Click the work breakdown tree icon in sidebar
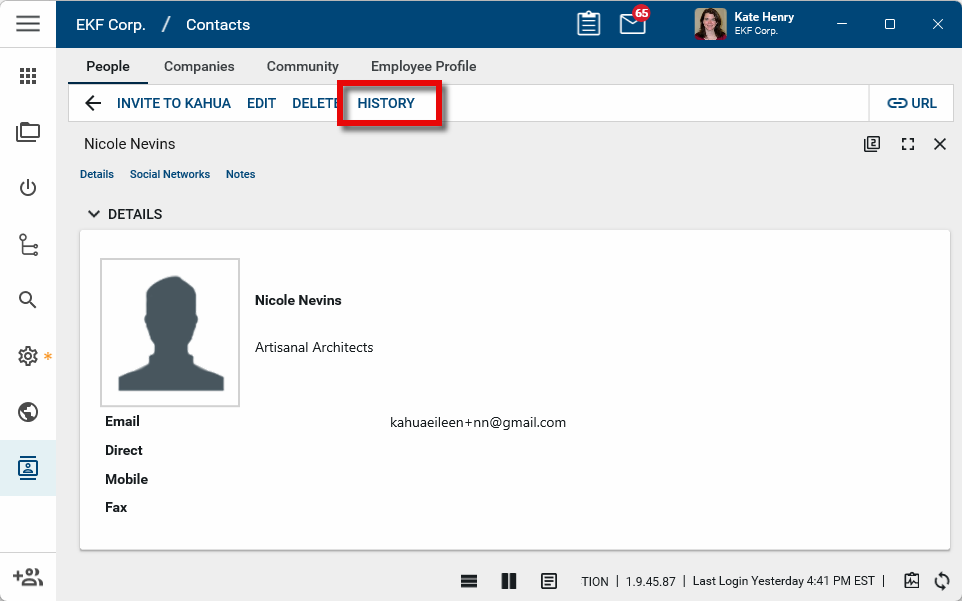Image resolution: width=962 pixels, height=601 pixels. pos(28,245)
